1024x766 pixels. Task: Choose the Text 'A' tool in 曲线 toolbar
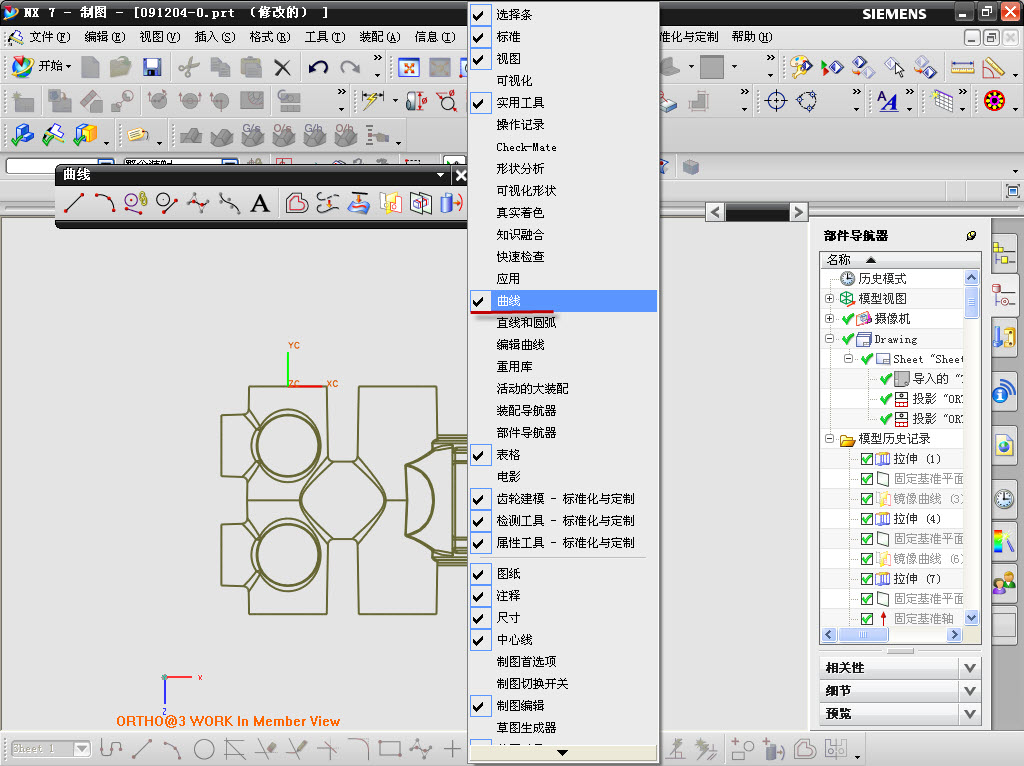tap(260, 203)
